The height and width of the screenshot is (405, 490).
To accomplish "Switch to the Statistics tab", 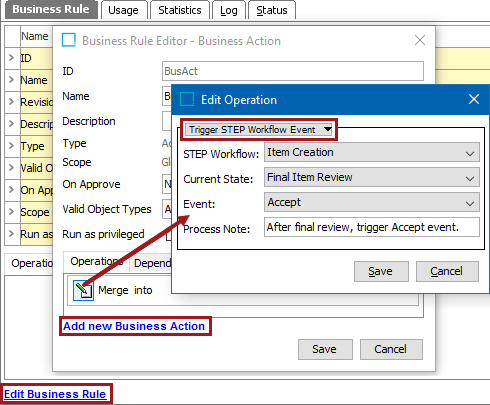I will pyautogui.click(x=180, y=10).
